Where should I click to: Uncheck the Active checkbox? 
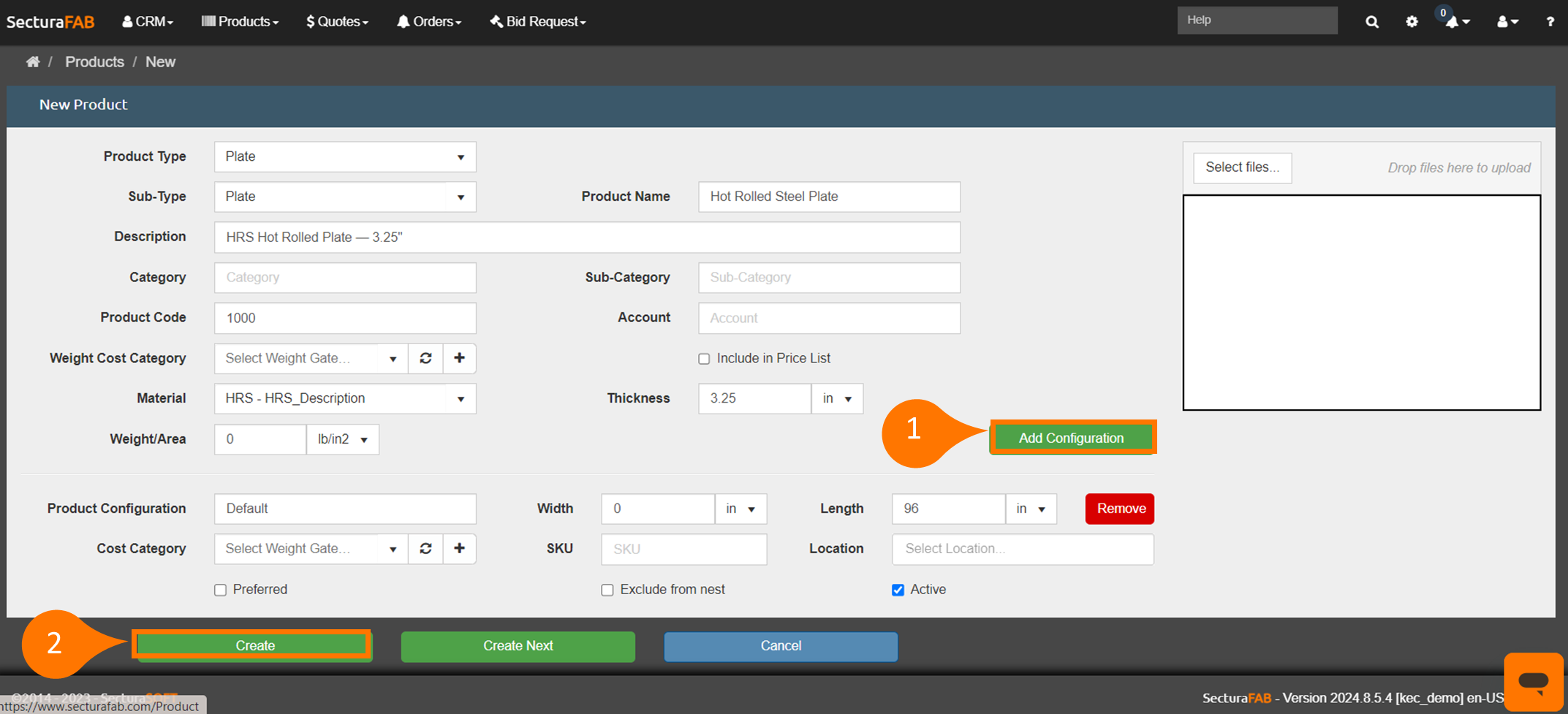tap(898, 590)
